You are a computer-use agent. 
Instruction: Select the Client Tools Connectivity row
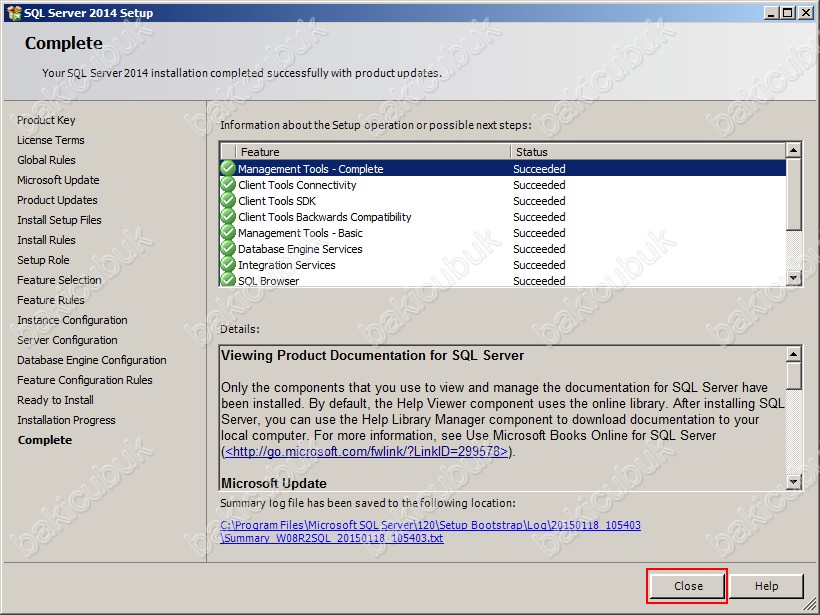(x=503, y=185)
